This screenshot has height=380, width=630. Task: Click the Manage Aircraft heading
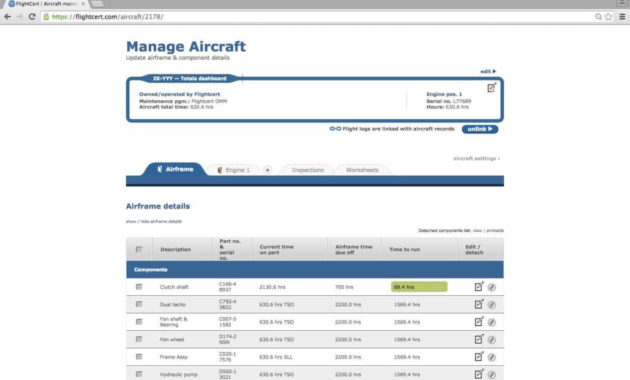point(186,46)
